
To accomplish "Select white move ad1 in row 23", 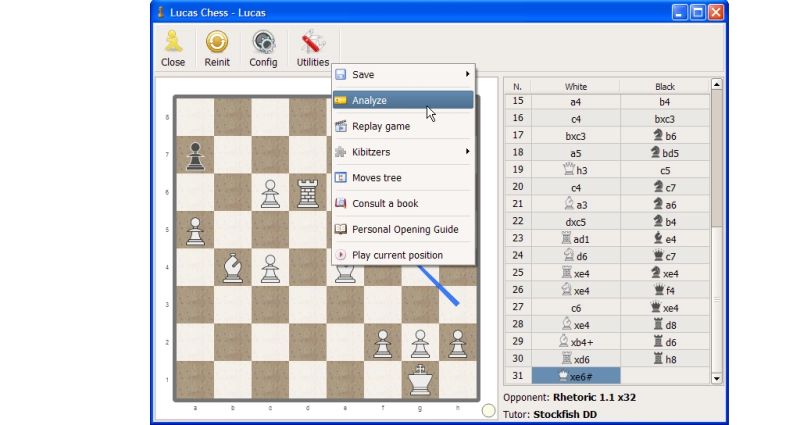I will 576,239.
